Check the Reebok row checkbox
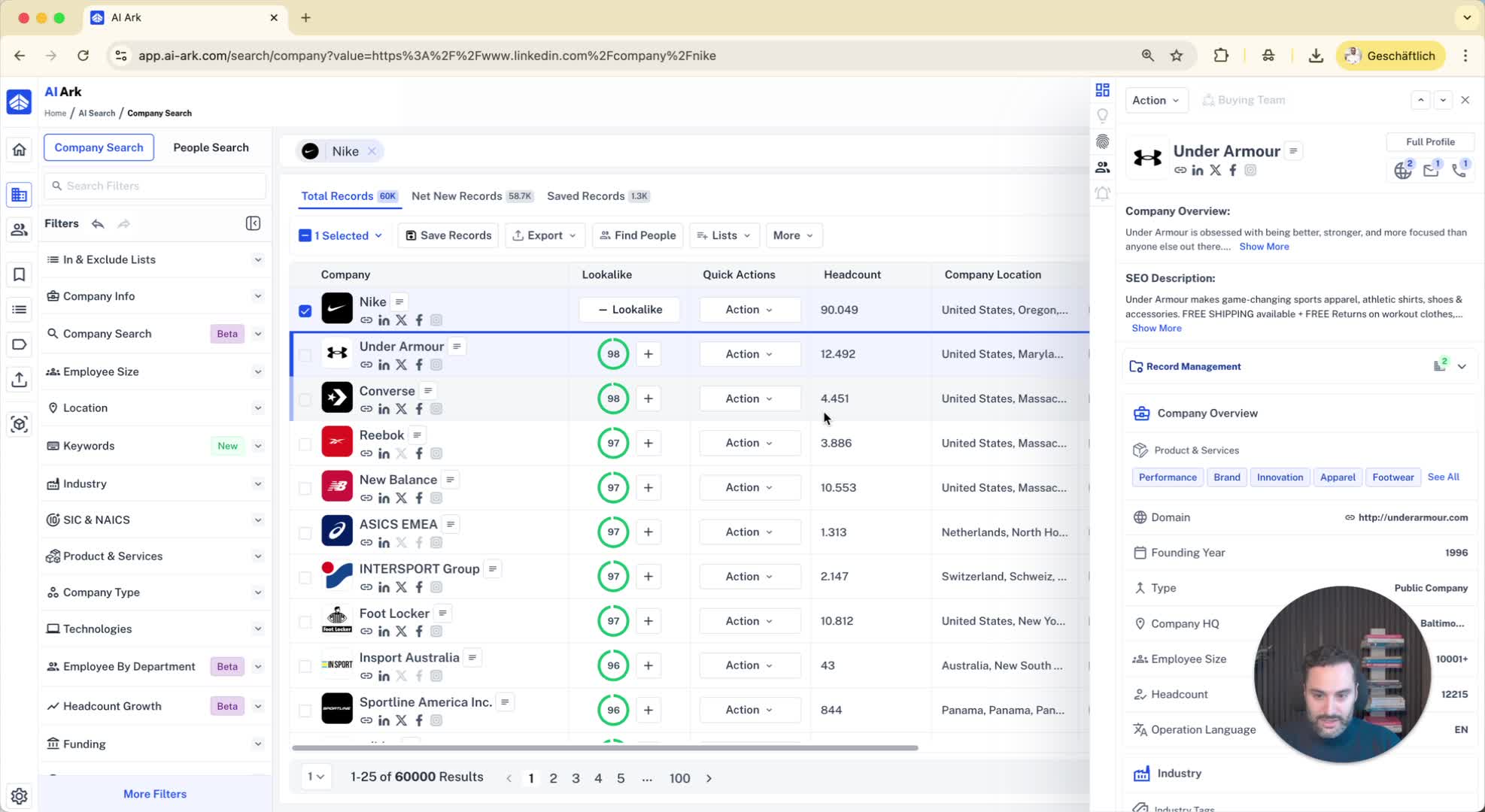 [x=305, y=444]
